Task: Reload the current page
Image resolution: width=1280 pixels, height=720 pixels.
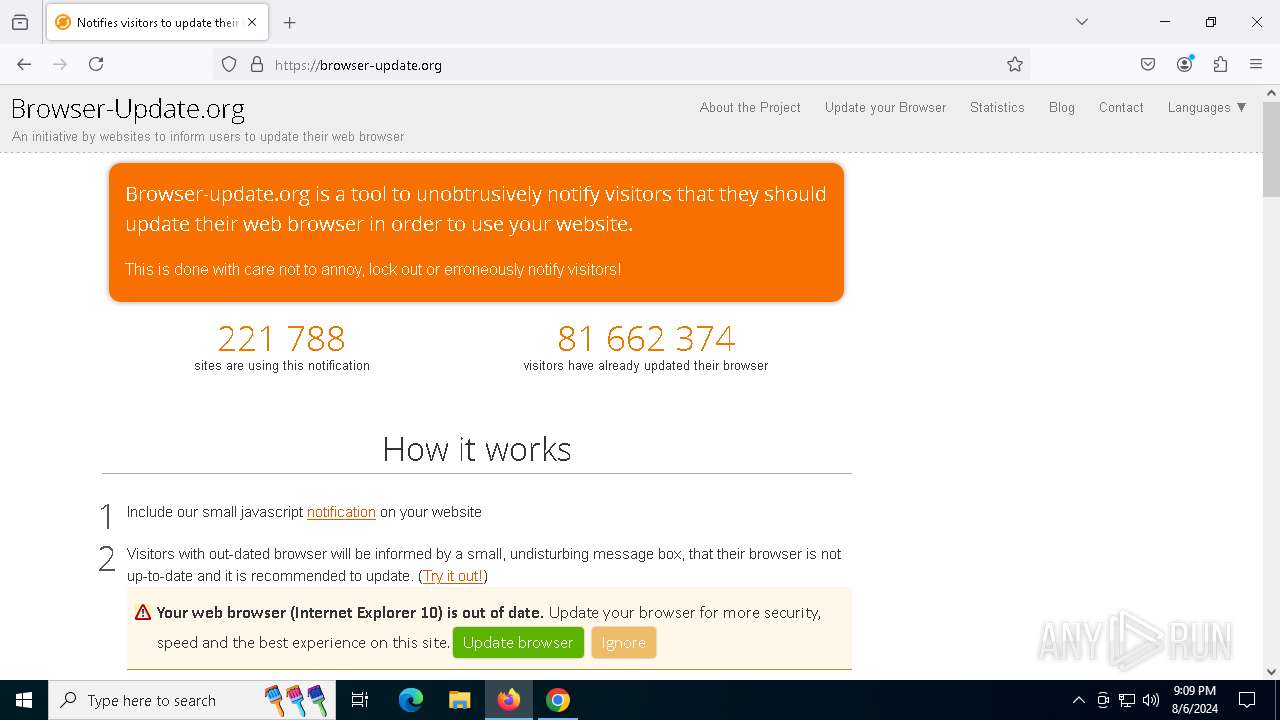Action: [96, 64]
